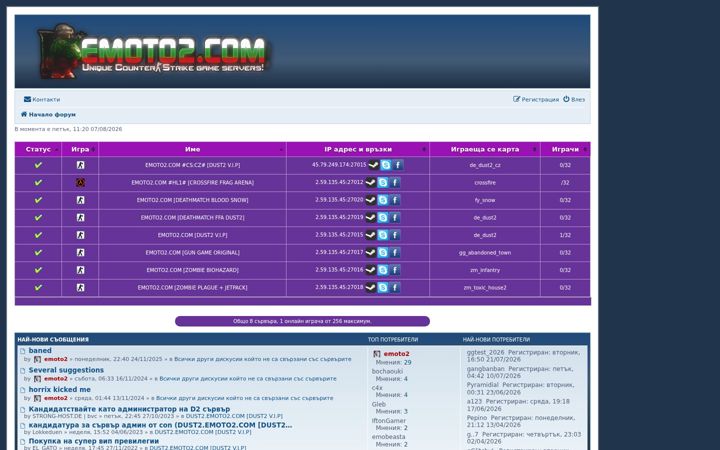Open the Контакти link

click(x=42, y=99)
